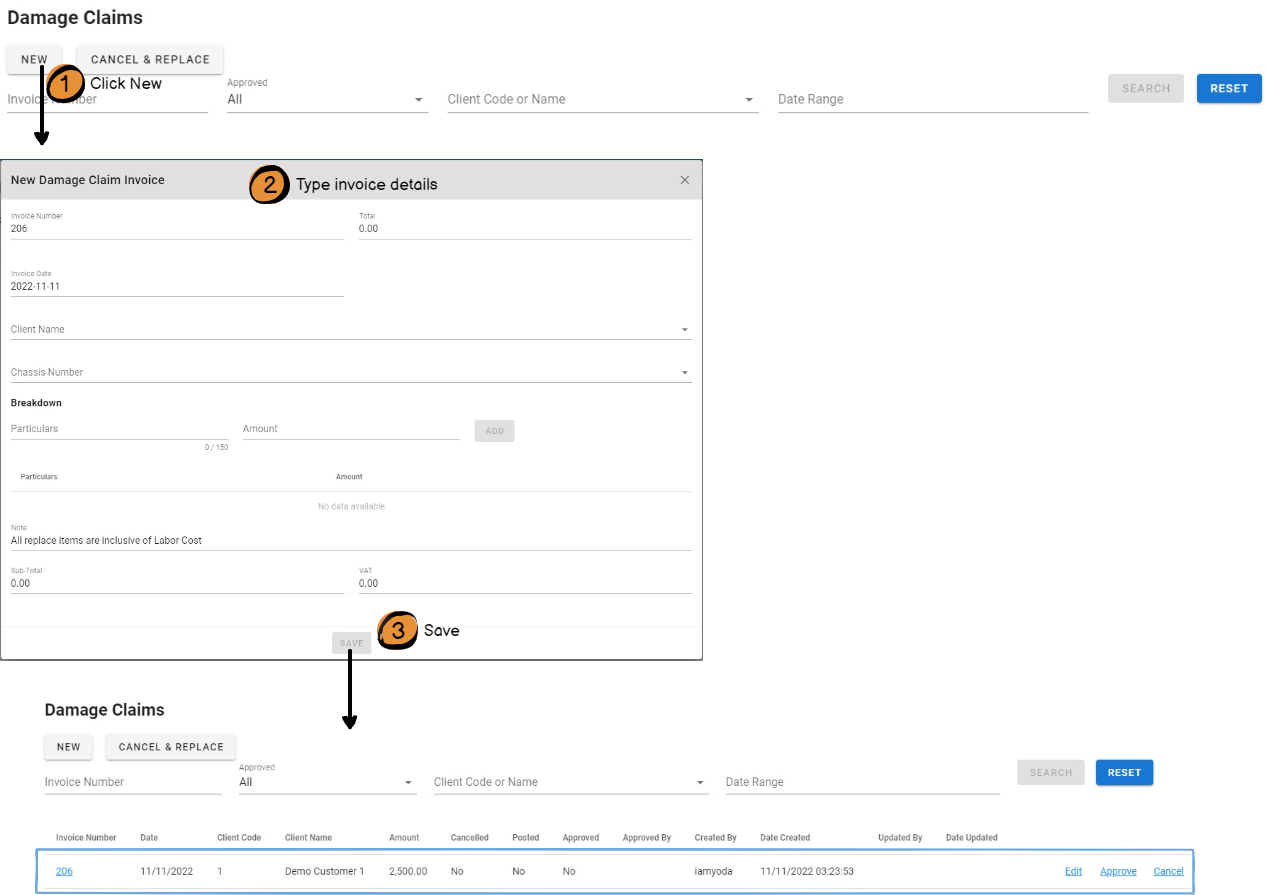Image resolution: width=1266 pixels, height=895 pixels.
Task: Click Edit link for invoice 206
Action: pos(1073,872)
